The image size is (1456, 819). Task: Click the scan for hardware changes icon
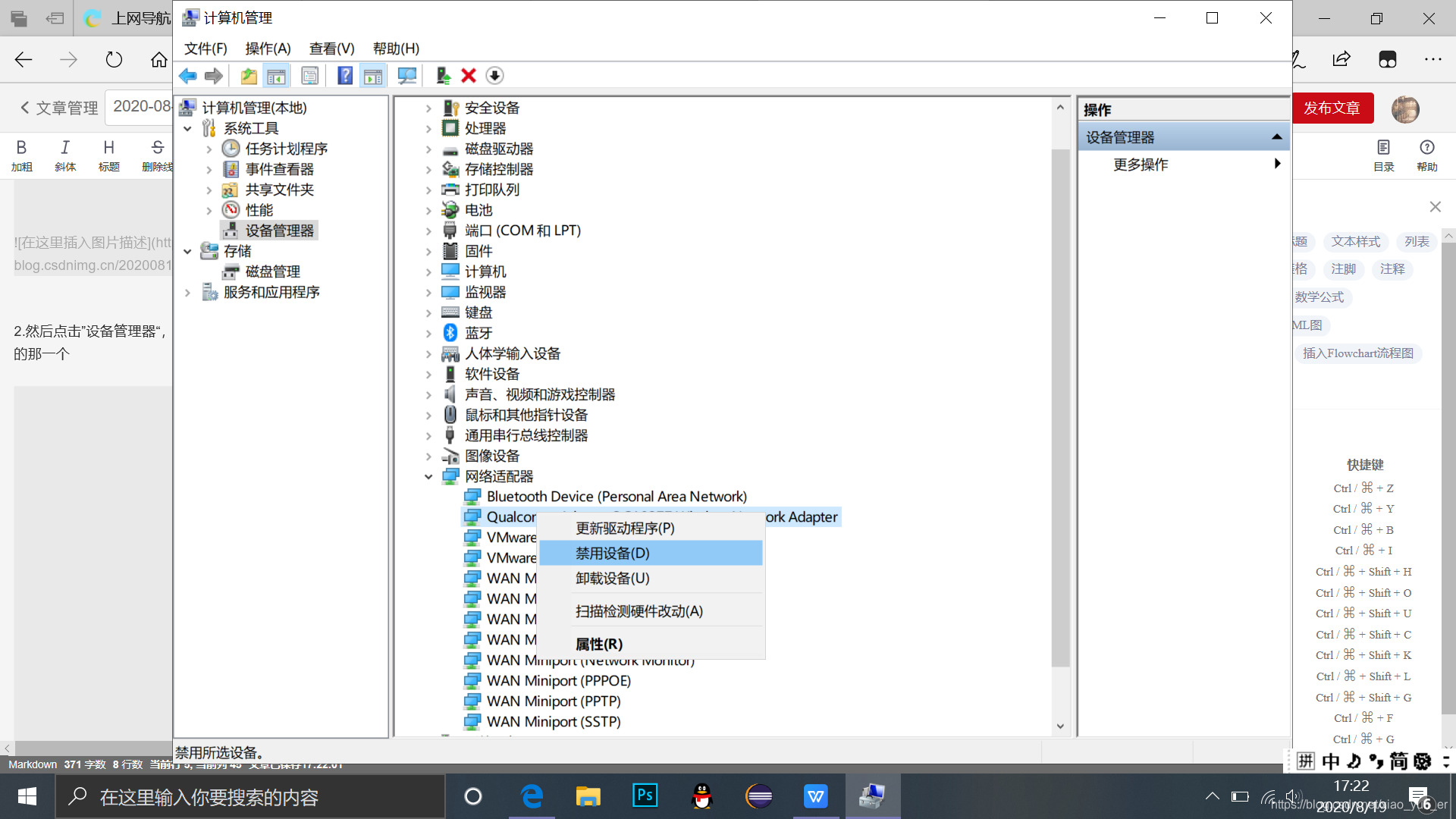407,76
